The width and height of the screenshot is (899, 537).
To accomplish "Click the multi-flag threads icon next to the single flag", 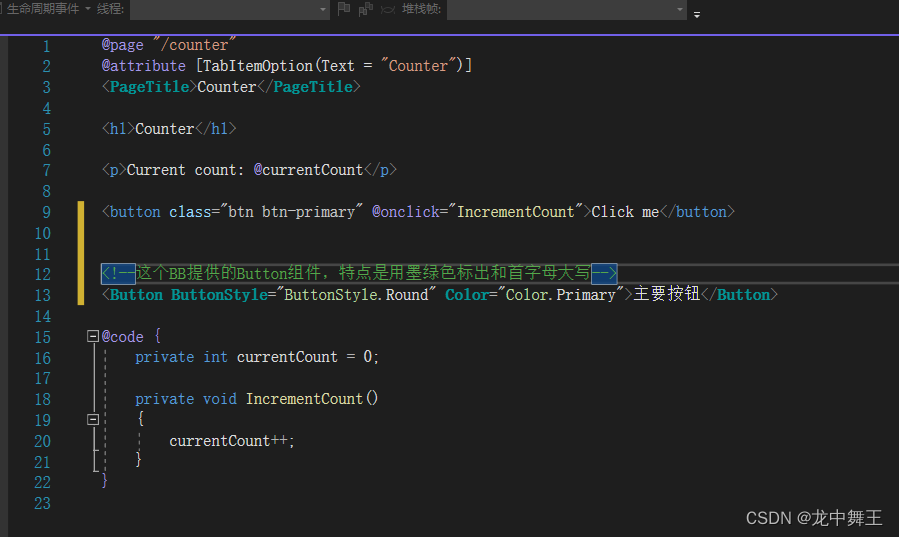I will coord(365,9).
